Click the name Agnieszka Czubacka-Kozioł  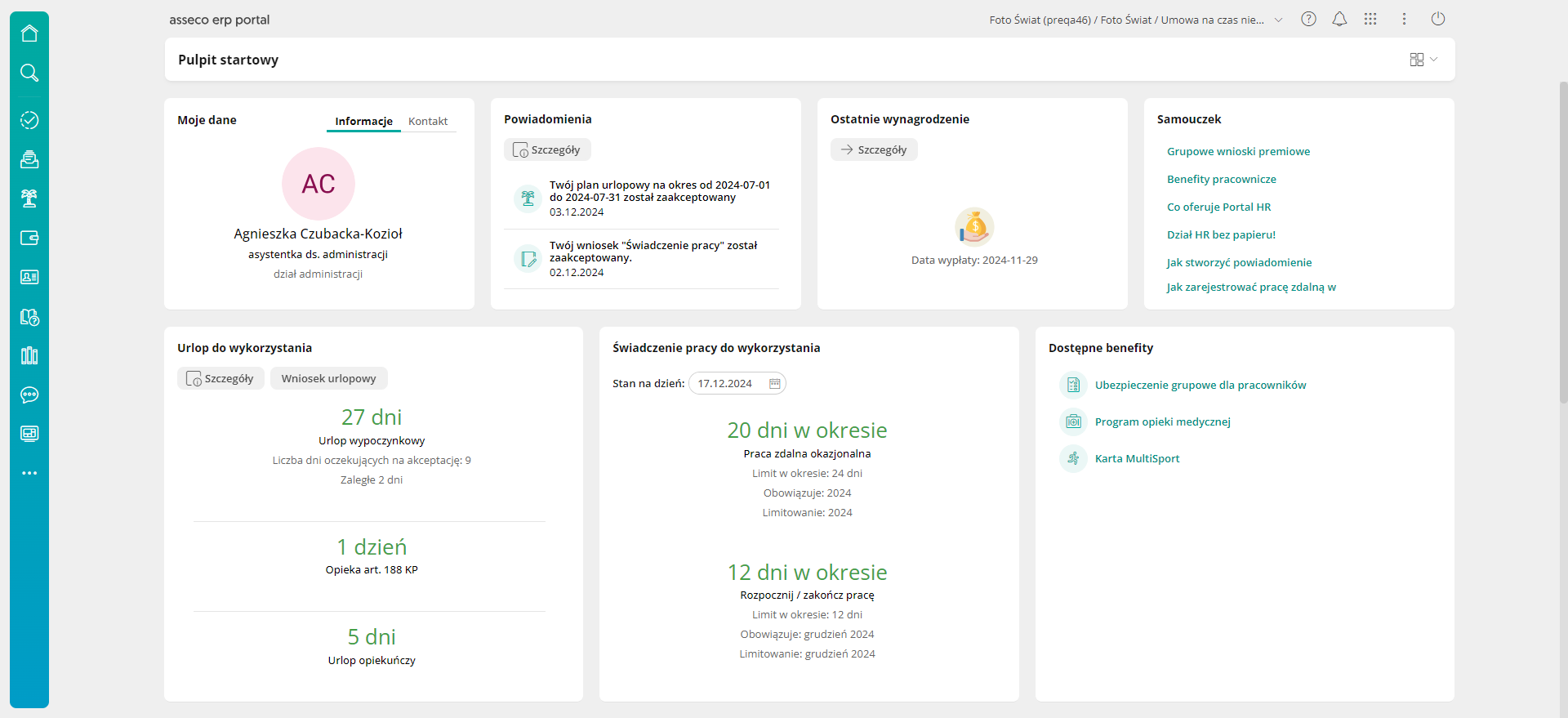[318, 234]
